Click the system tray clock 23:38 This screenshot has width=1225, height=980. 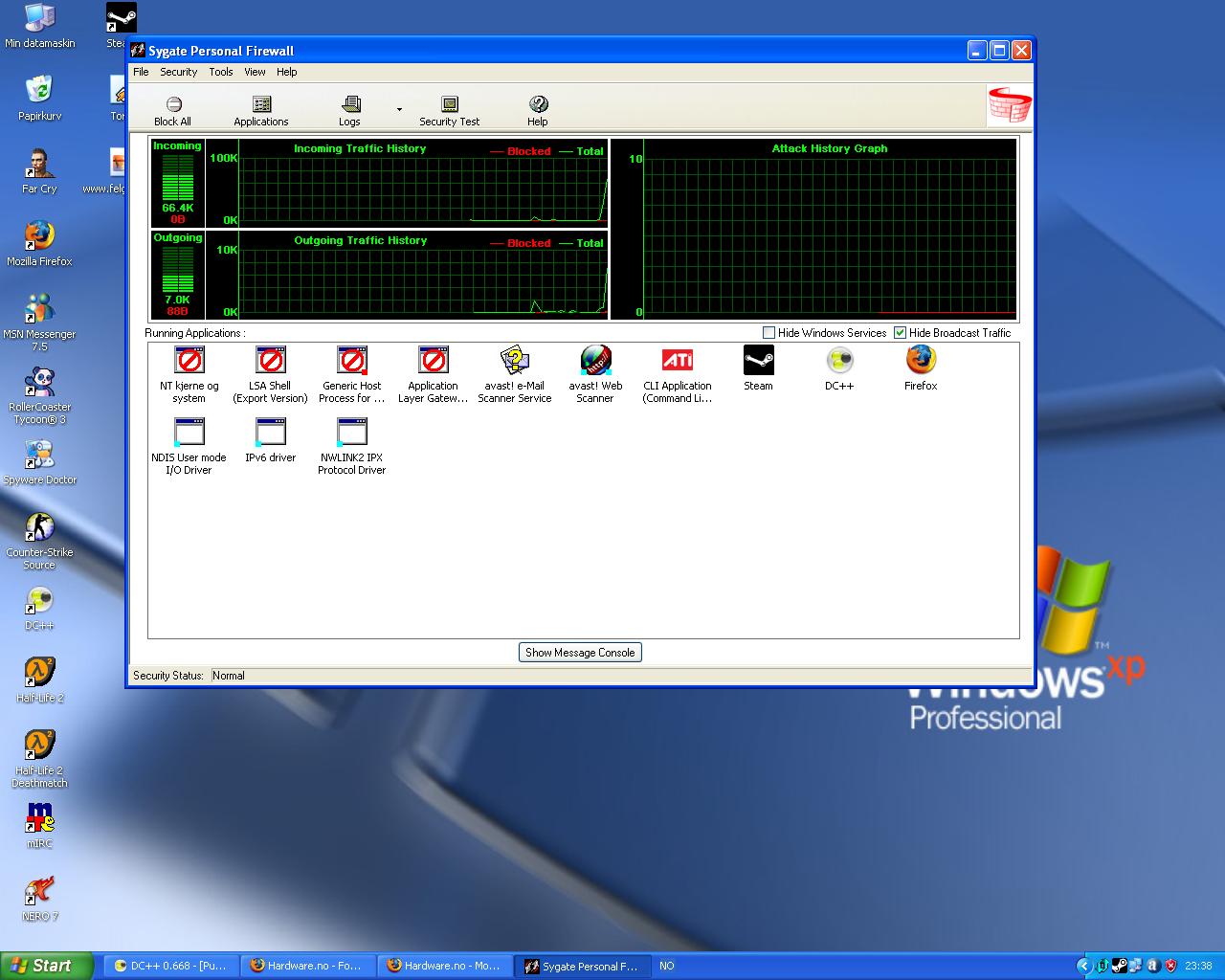tap(1198, 966)
